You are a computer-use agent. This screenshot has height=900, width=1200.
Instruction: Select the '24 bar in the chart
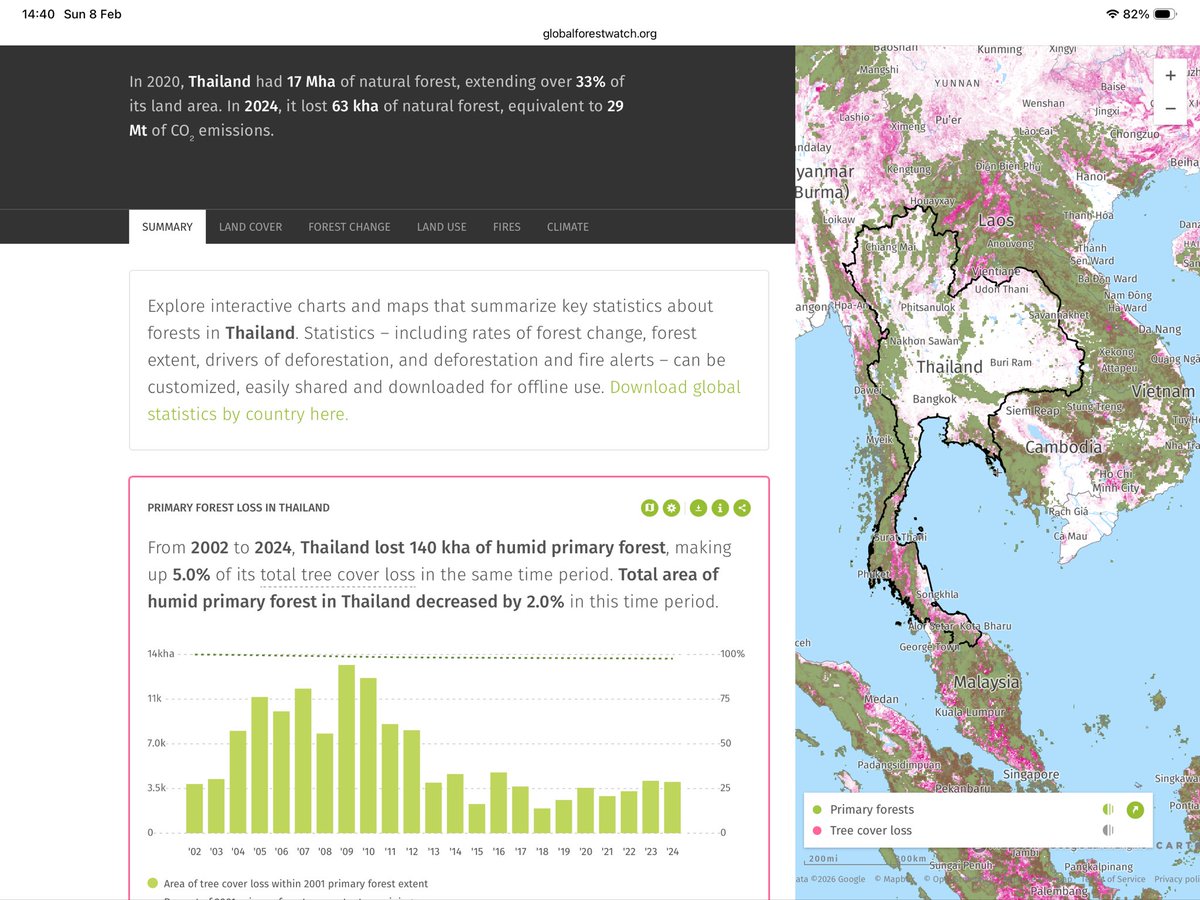(x=673, y=807)
